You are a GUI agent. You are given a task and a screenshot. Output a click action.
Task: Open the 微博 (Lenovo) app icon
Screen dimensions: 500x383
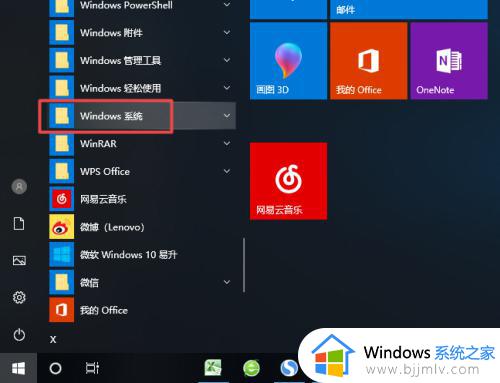62,227
